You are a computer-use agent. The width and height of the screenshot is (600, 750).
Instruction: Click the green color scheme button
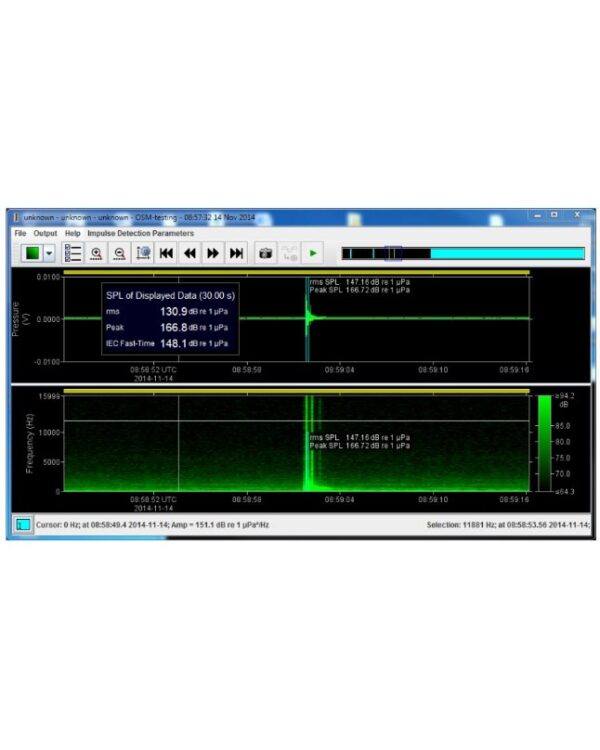coord(32,254)
